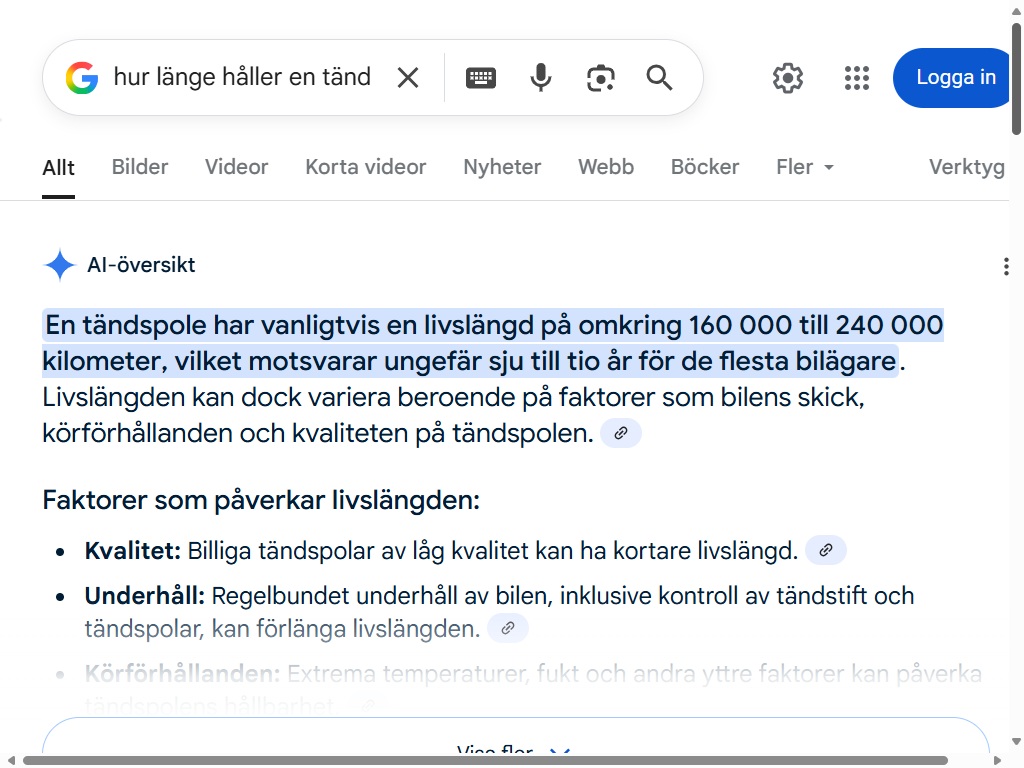Click the 'Körförhållanden:' faded label
Viewport: 1024px width, 768px height.
point(182,674)
